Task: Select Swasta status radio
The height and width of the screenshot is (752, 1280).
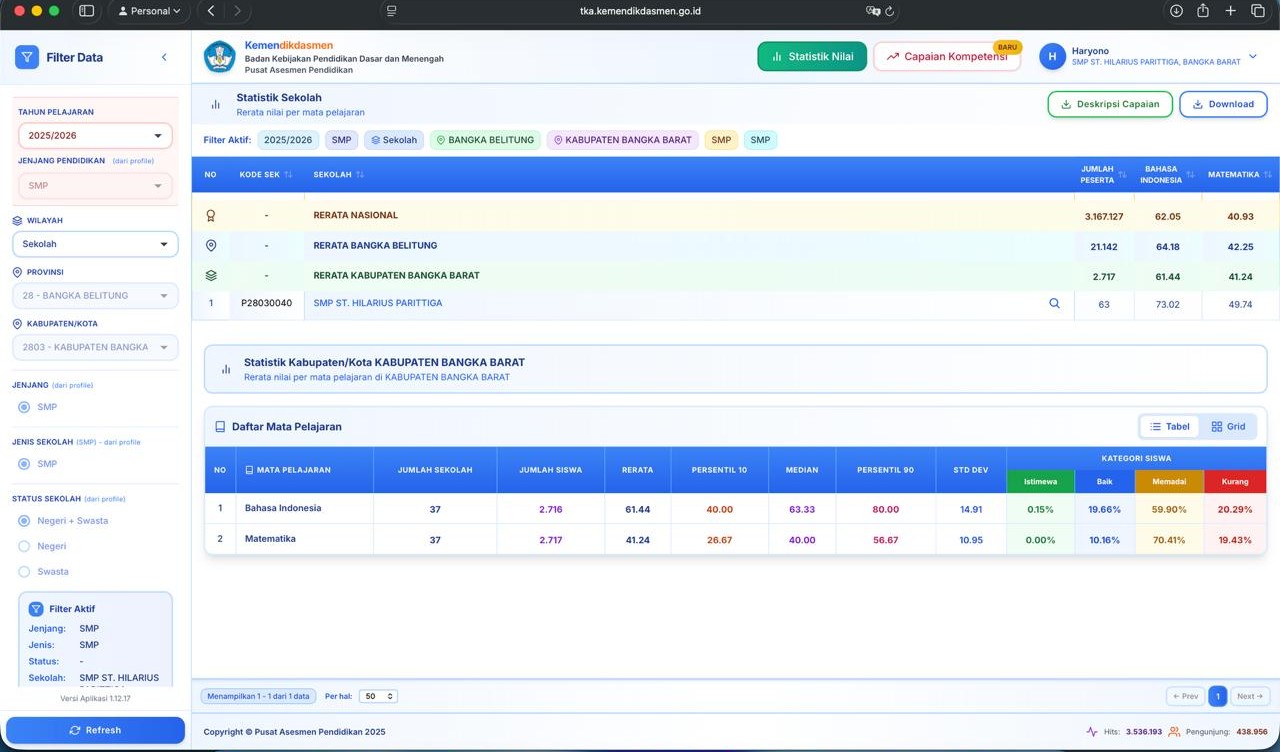Action: tap(25, 572)
